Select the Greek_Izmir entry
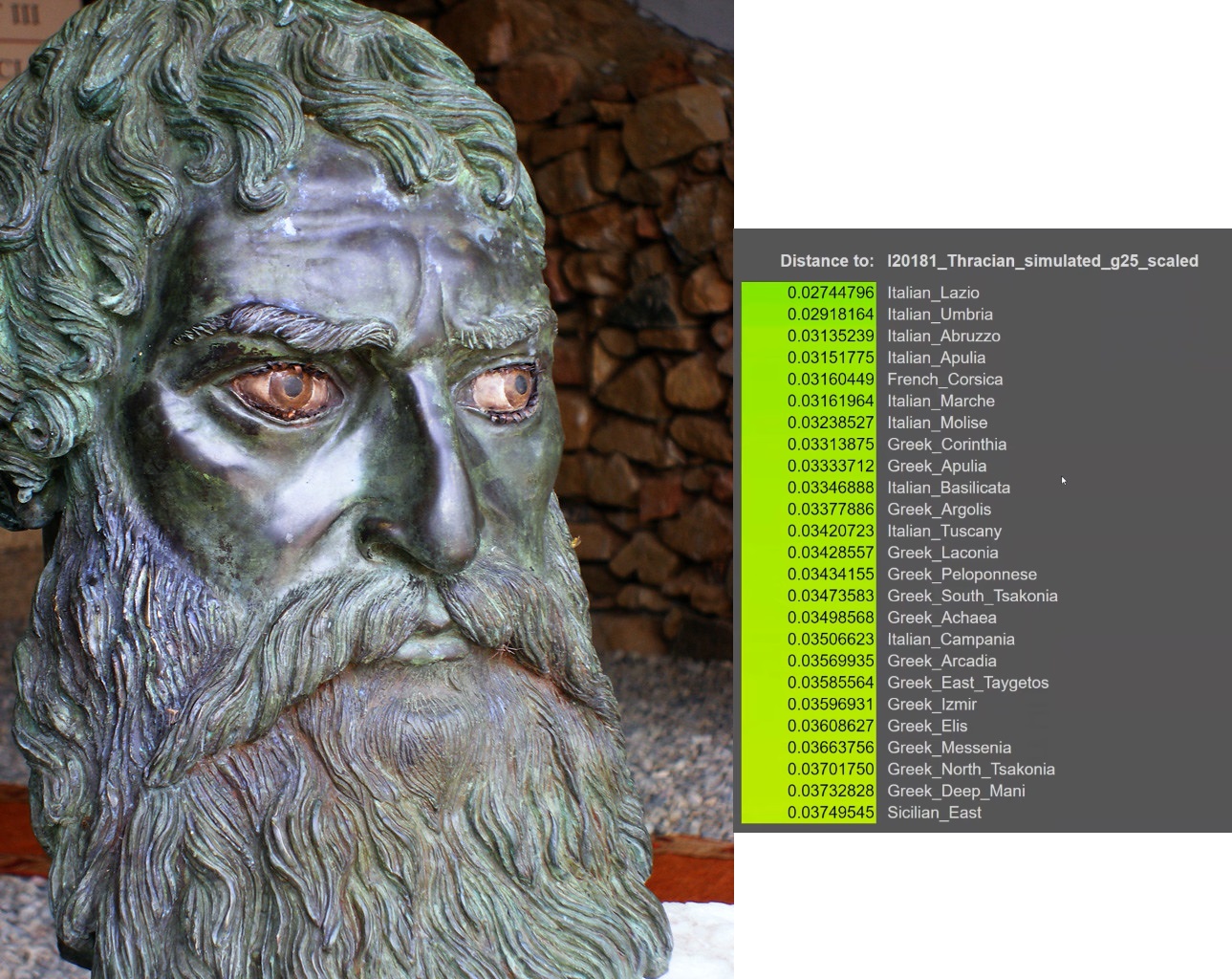This screenshot has height=979, width=1232. point(932,705)
